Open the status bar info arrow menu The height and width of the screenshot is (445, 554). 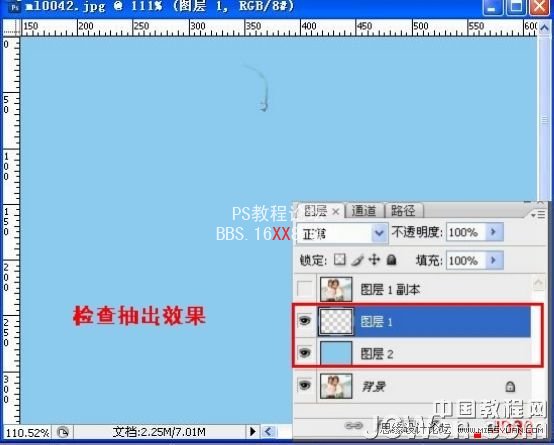click(253, 432)
